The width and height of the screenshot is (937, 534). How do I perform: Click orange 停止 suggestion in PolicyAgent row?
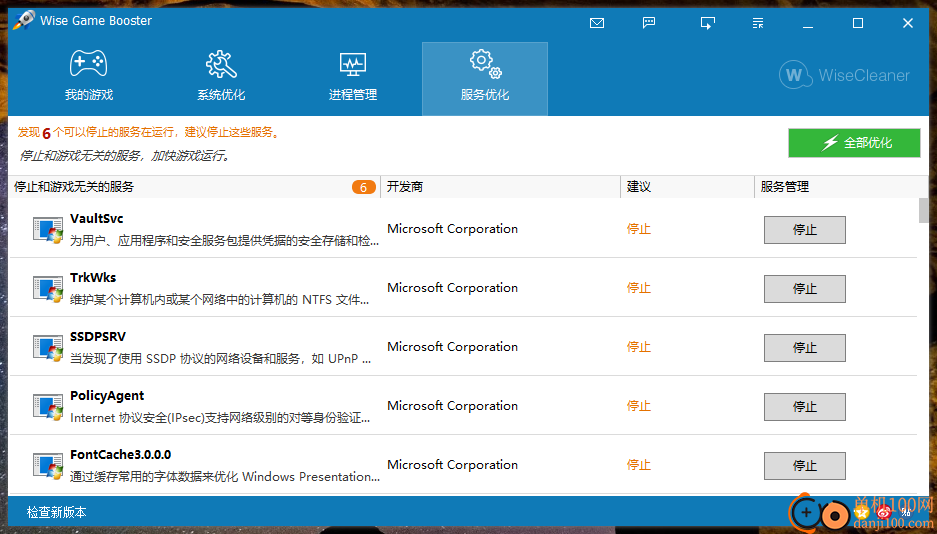(638, 406)
